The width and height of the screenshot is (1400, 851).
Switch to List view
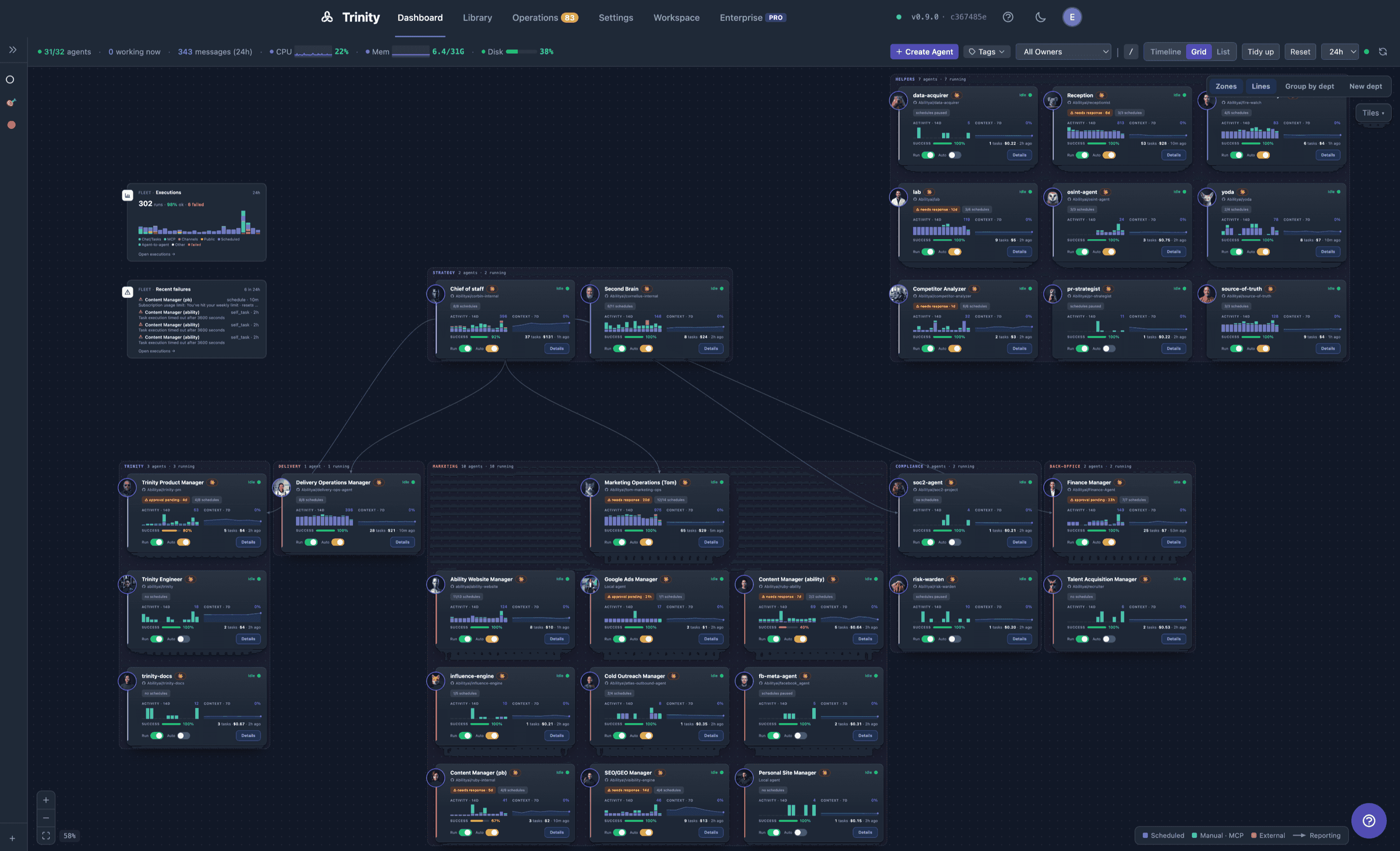click(x=1223, y=52)
